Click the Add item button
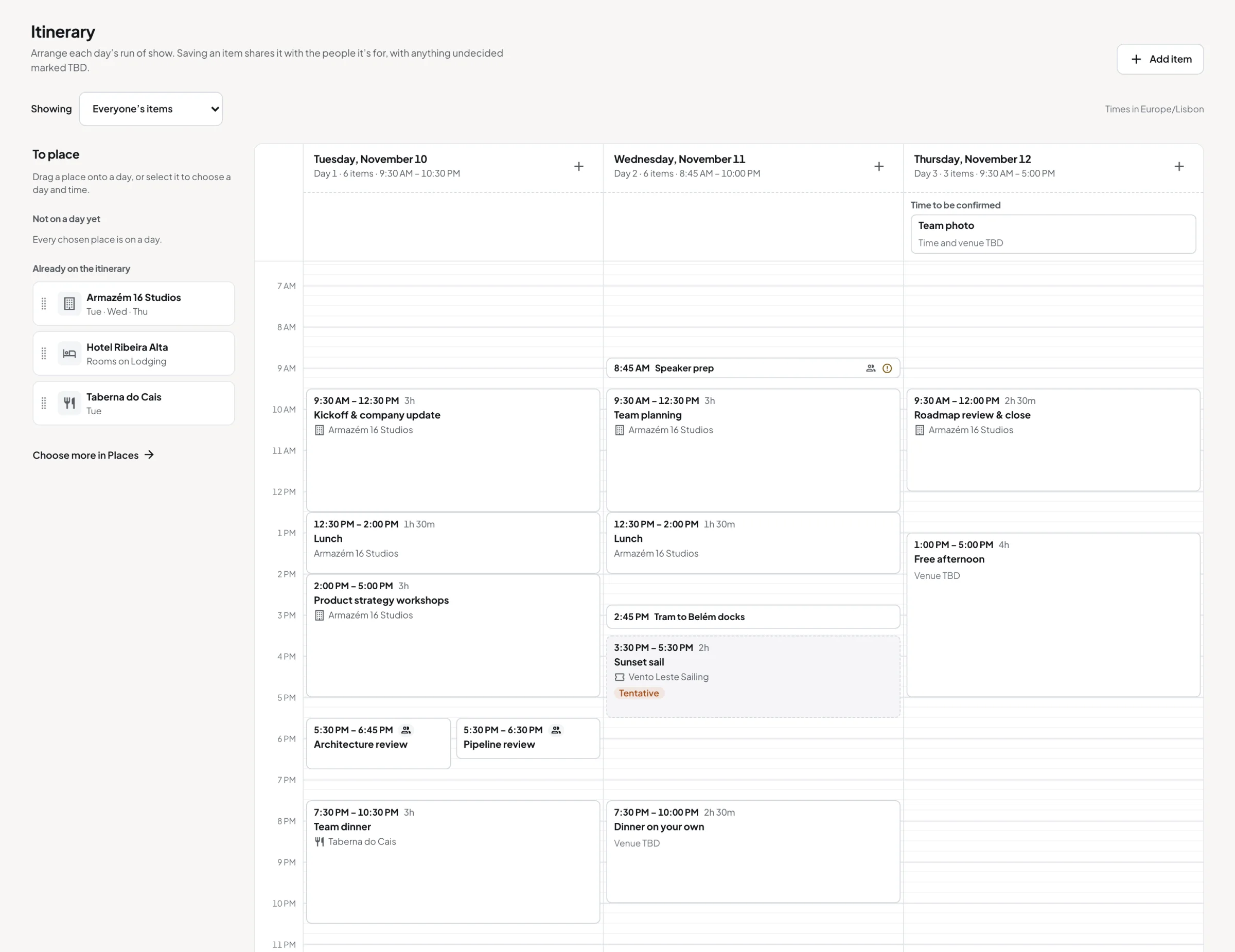The image size is (1235, 952). pyautogui.click(x=1160, y=59)
